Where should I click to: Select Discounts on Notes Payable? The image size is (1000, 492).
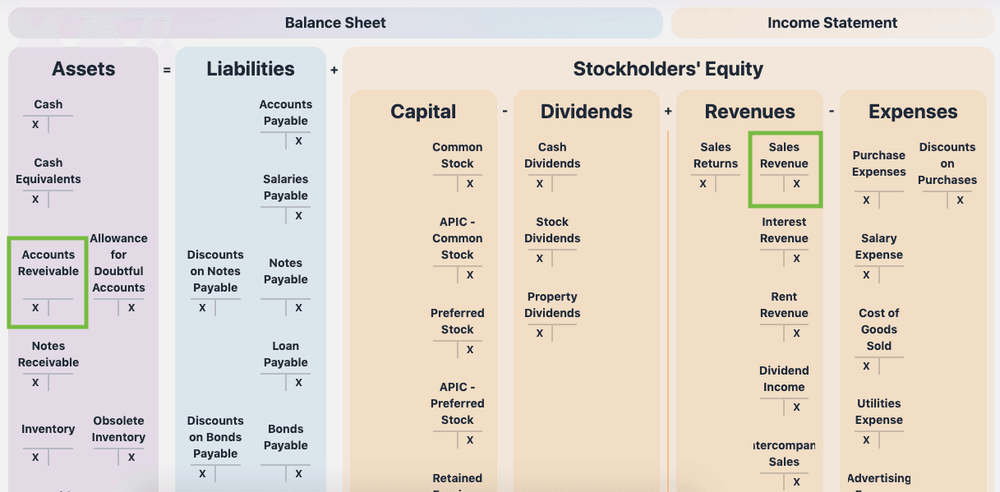[215, 281]
